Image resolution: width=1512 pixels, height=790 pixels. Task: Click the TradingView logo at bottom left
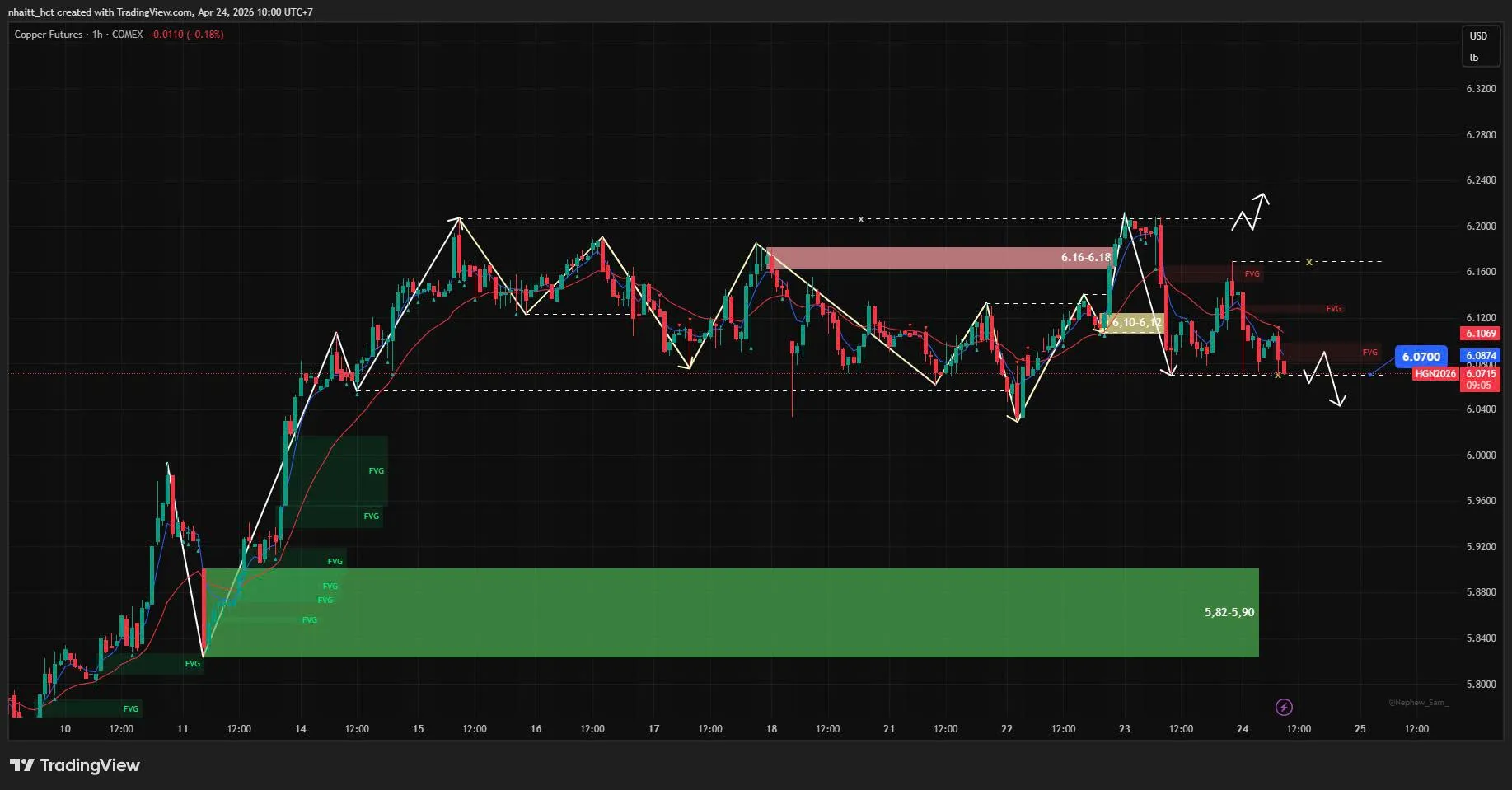(x=75, y=765)
